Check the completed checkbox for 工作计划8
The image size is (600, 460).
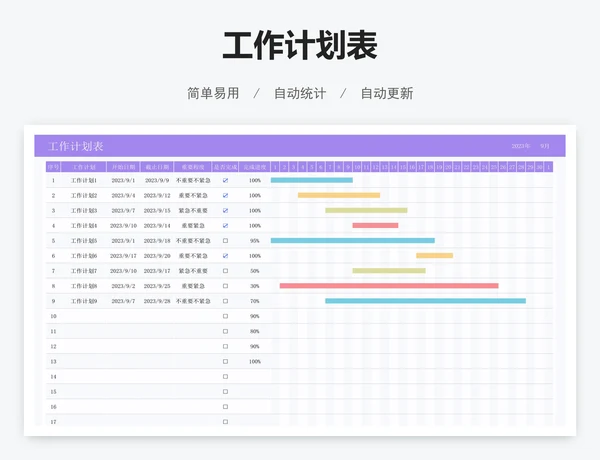[225, 286]
